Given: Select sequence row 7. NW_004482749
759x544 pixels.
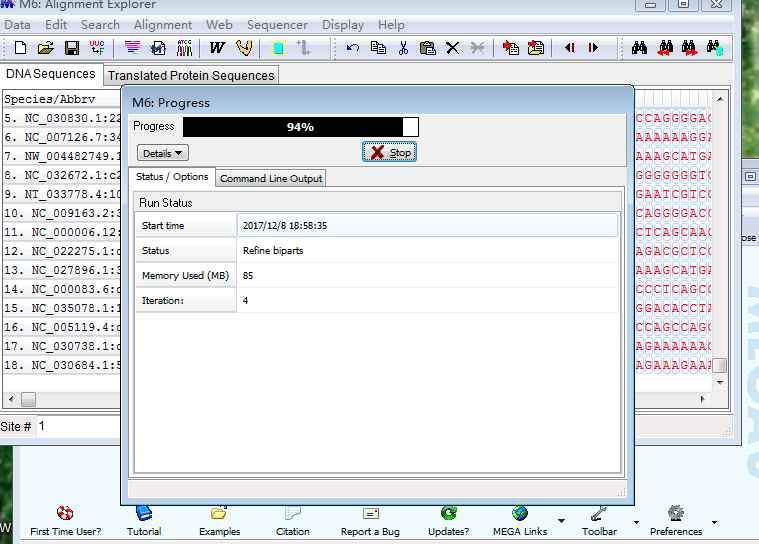Looking at the screenshot, I should 61,156.
